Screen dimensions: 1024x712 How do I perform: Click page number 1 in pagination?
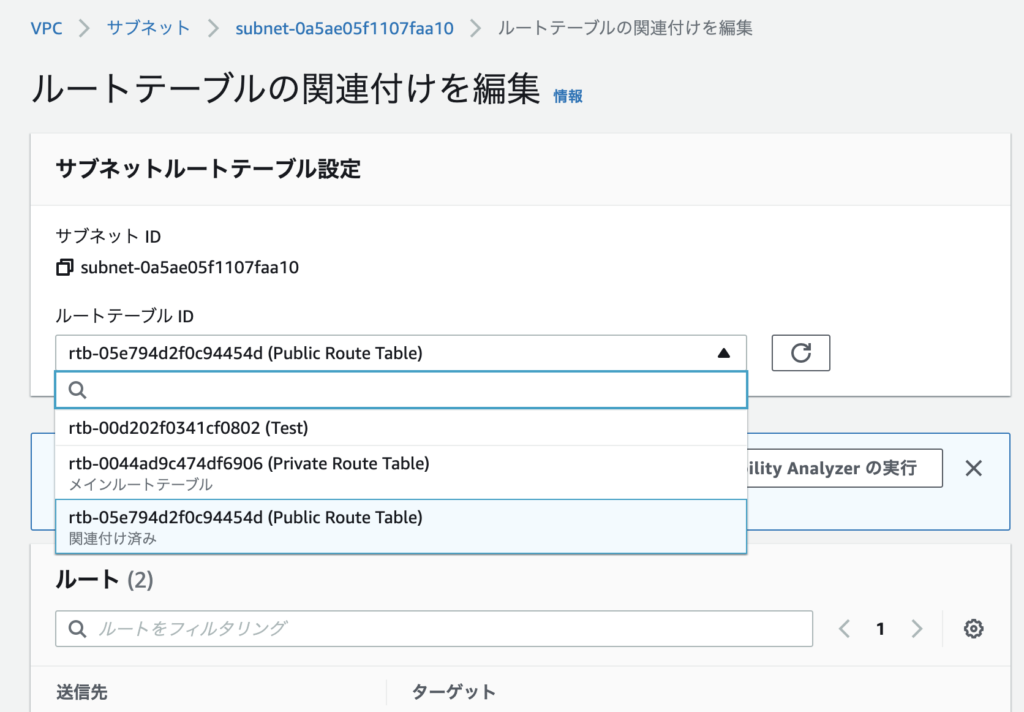(880, 628)
